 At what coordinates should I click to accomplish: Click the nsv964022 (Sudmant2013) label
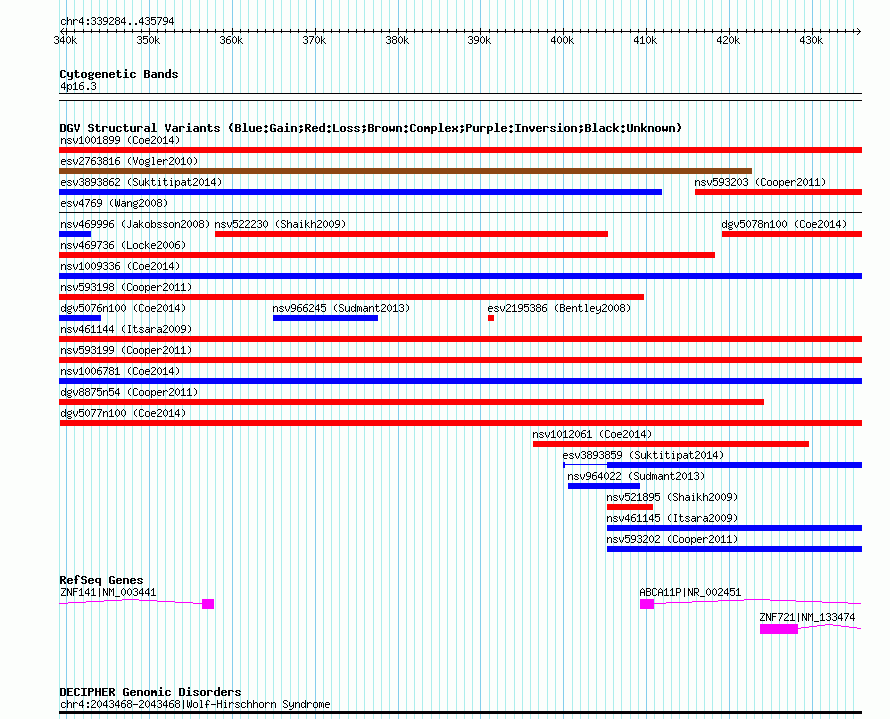click(x=636, y=476)
